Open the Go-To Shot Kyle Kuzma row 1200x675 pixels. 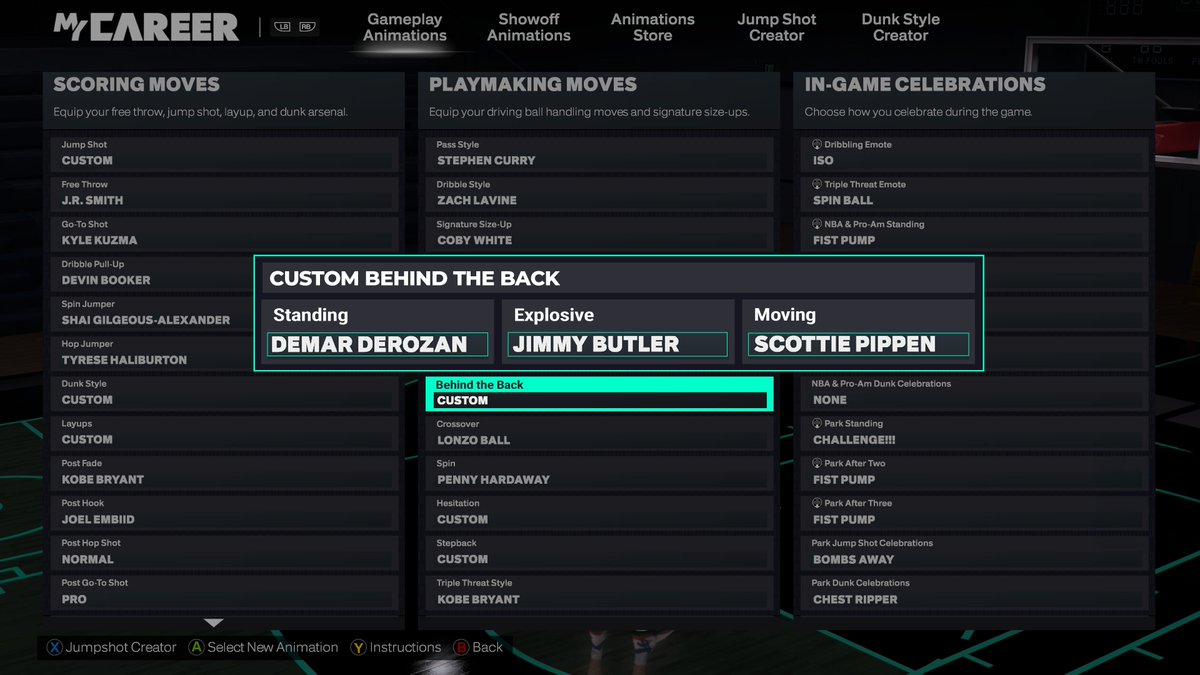click(x=225, y=234)
